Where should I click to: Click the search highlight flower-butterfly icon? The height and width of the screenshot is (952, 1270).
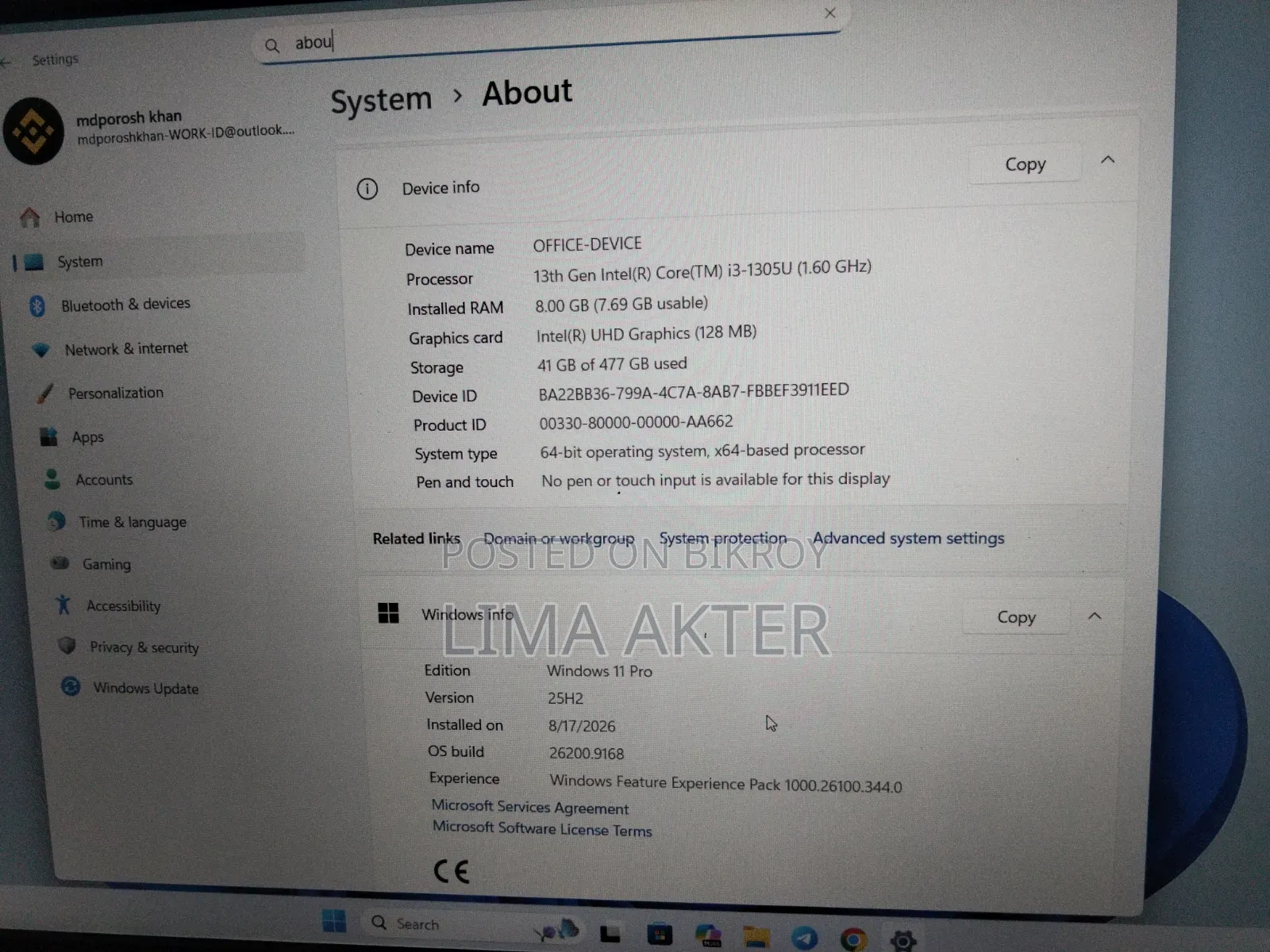559,929
